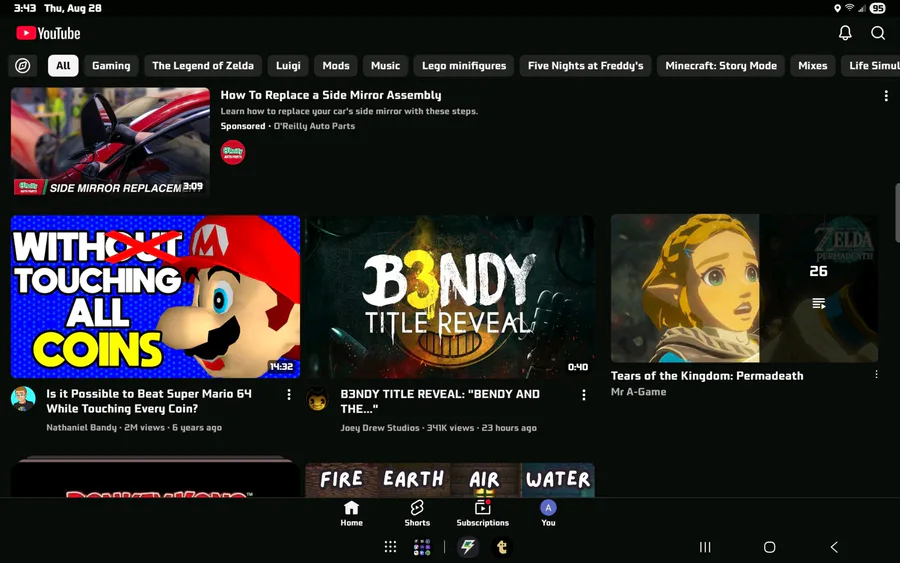The image size is (900, 563).
Task: Show recent apps
Action: pos(705,547)
